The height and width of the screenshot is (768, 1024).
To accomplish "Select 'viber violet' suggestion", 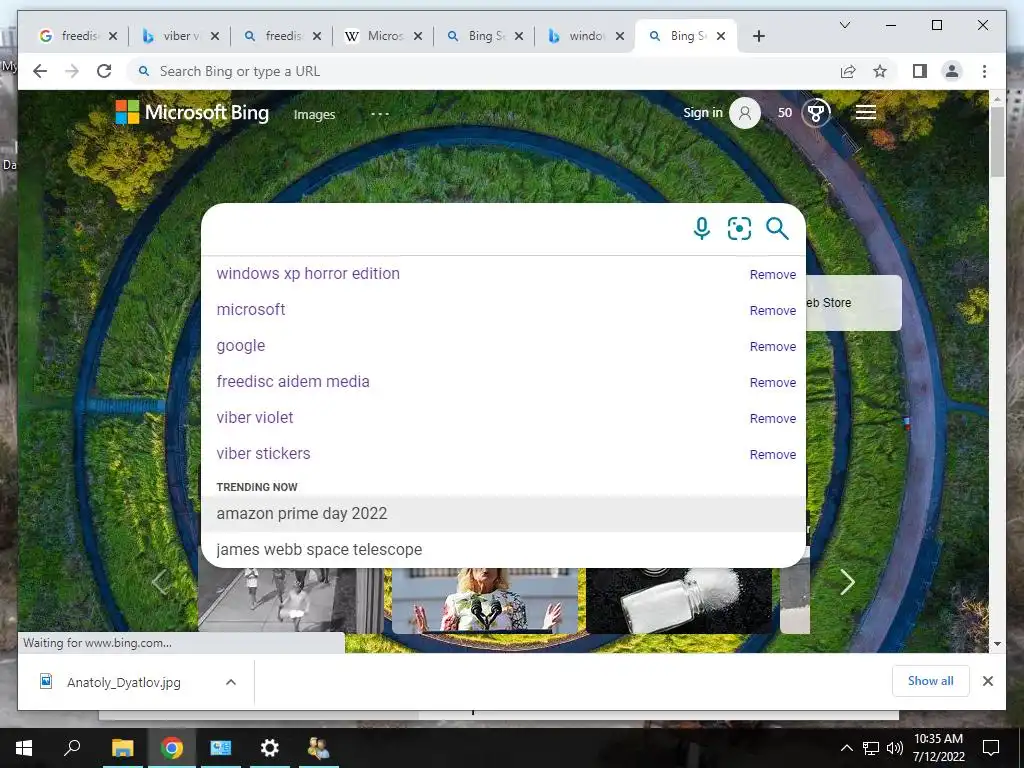I will (x=255, y=417).
